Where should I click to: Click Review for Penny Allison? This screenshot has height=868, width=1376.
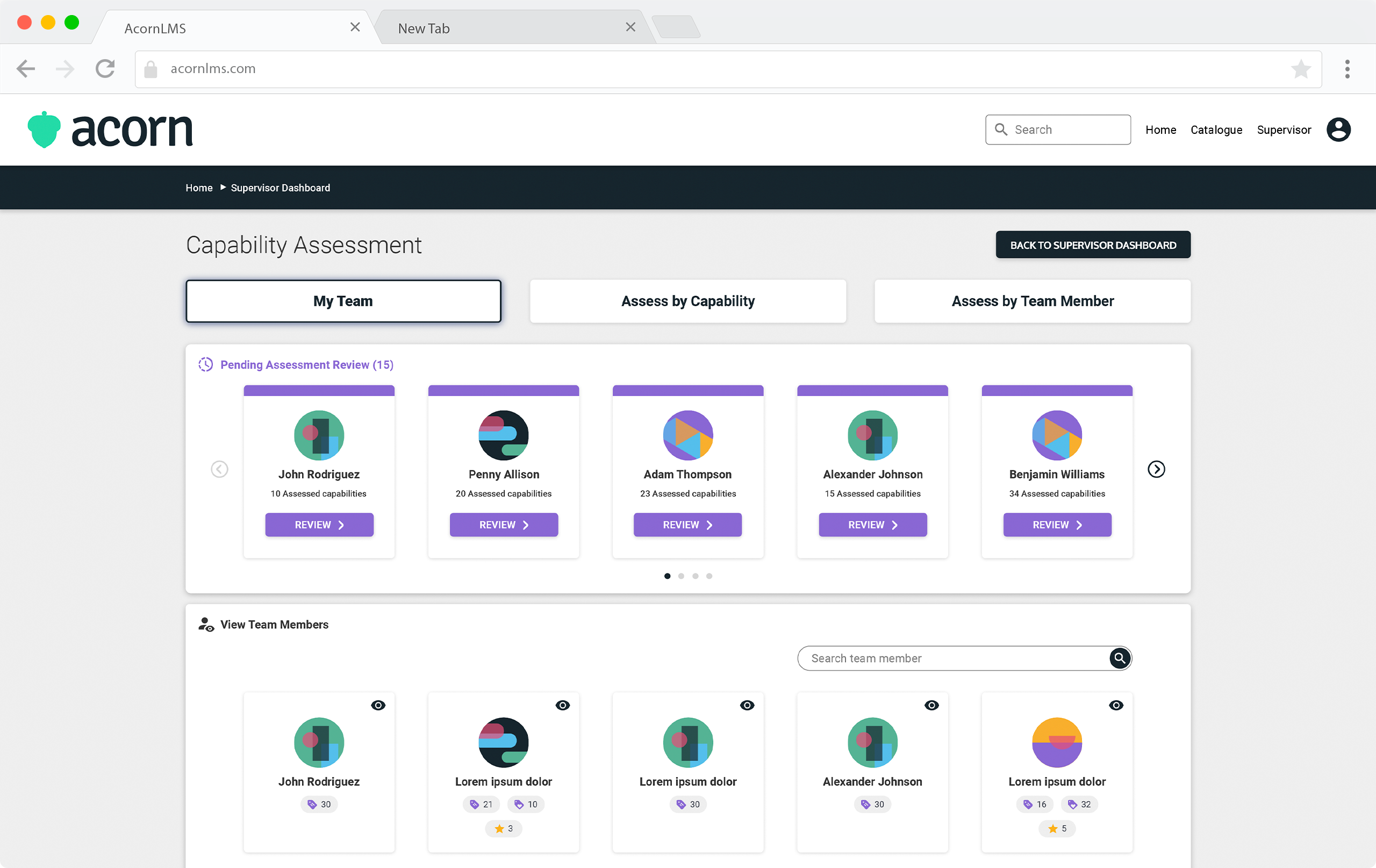[504, 525]
